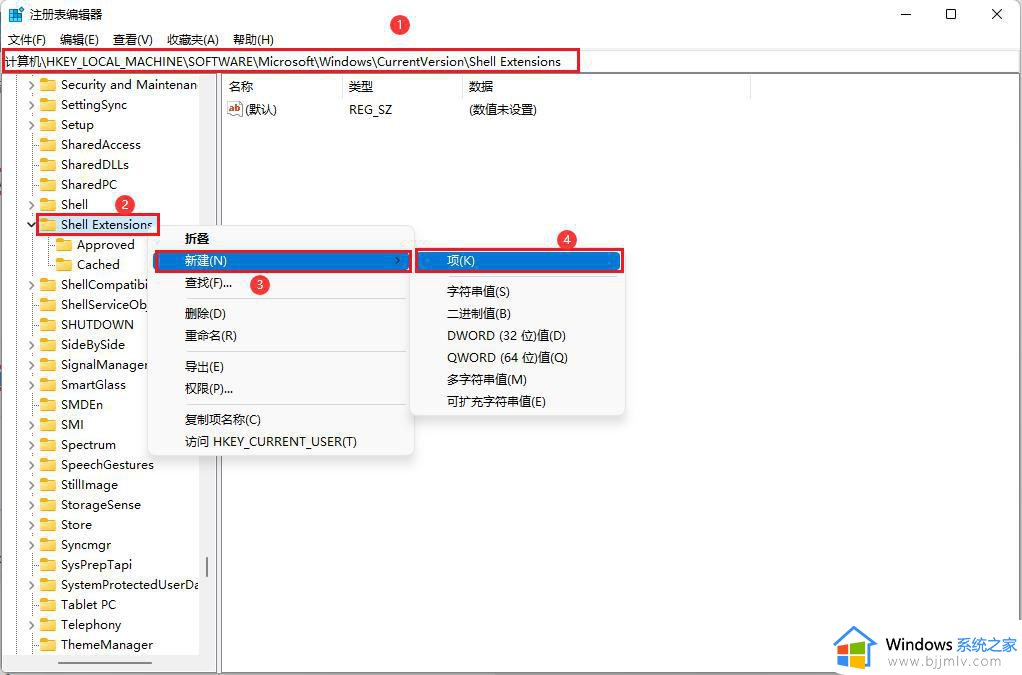The width and height of the screenshot is (1022, 675).
Task: Click the ShellCompatibility folder icon
Action: [x=48, y=285]
